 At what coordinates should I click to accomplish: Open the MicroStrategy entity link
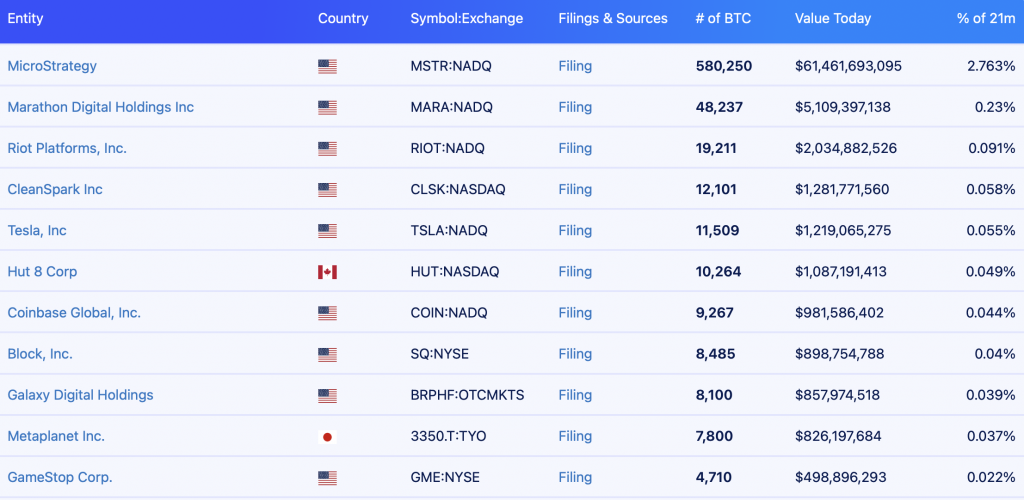click(52, 66)
